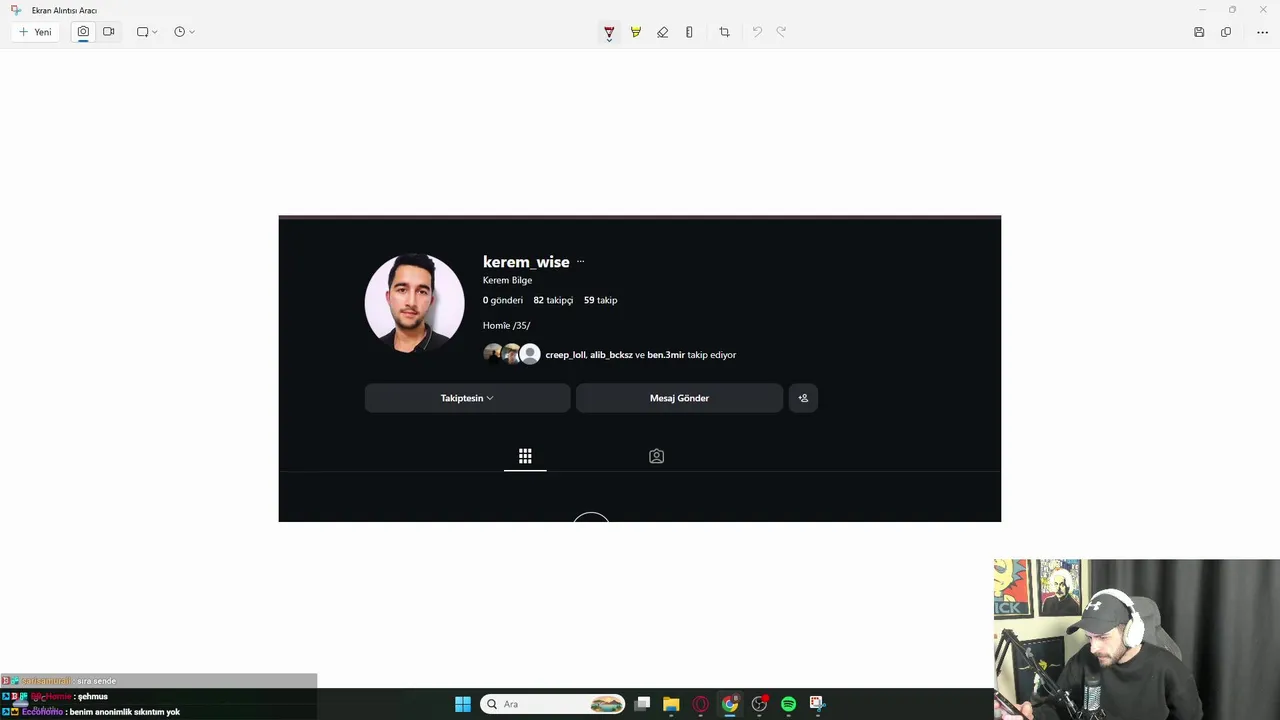Viewport: 1280px width, 720px height.
Task: Expand the Takiptesin following dropdown
Action: click(x=467, y=398)
